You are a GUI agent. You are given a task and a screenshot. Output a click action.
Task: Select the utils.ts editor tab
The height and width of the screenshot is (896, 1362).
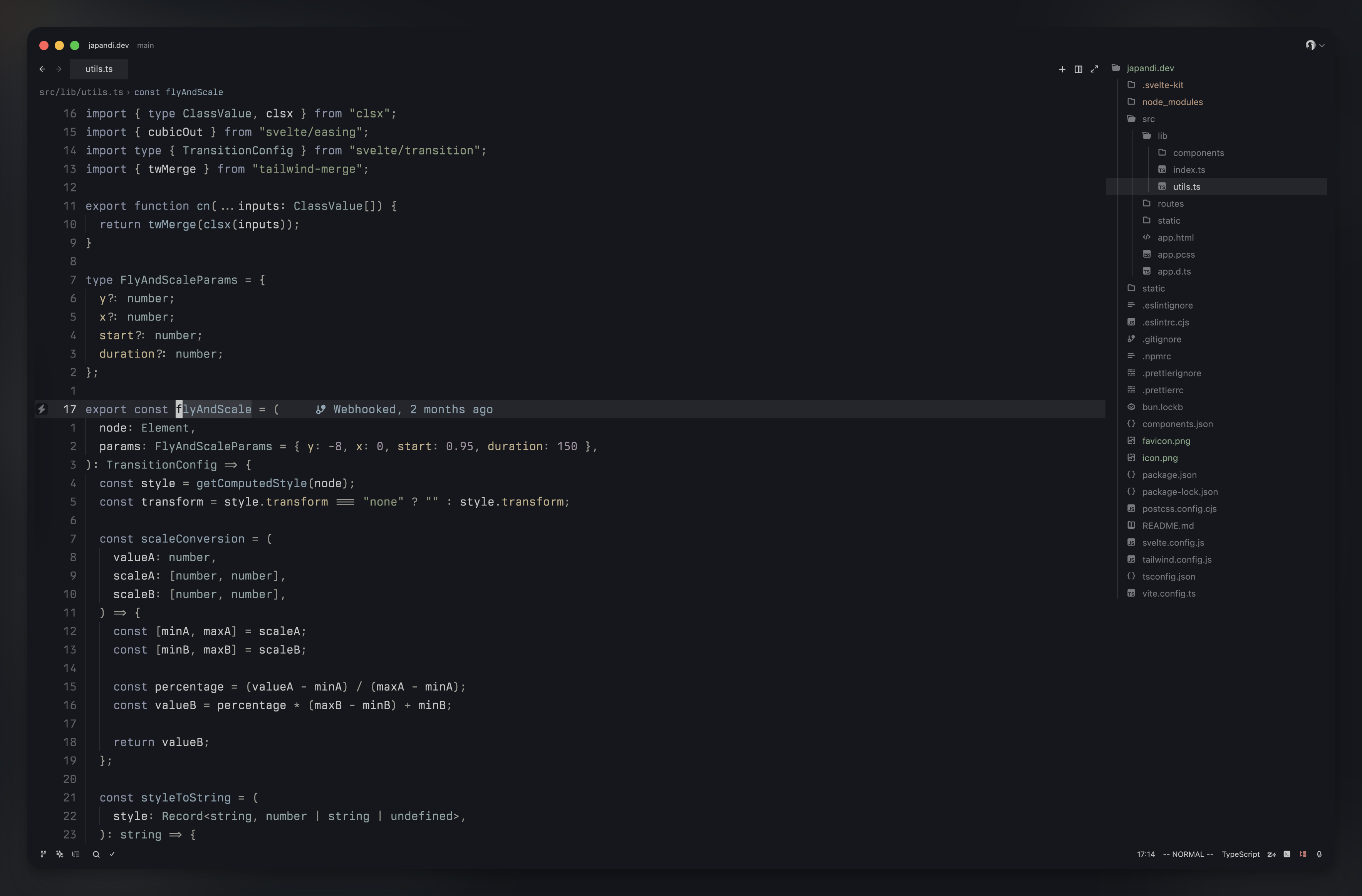click(x=99, y=69)
